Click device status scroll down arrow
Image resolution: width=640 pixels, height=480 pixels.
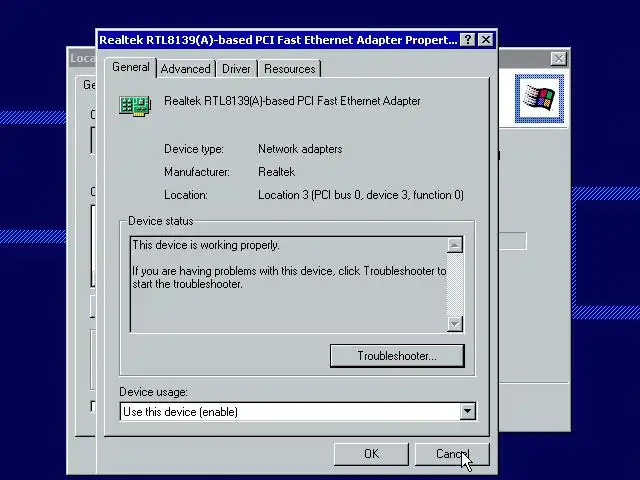coord(455,324)
